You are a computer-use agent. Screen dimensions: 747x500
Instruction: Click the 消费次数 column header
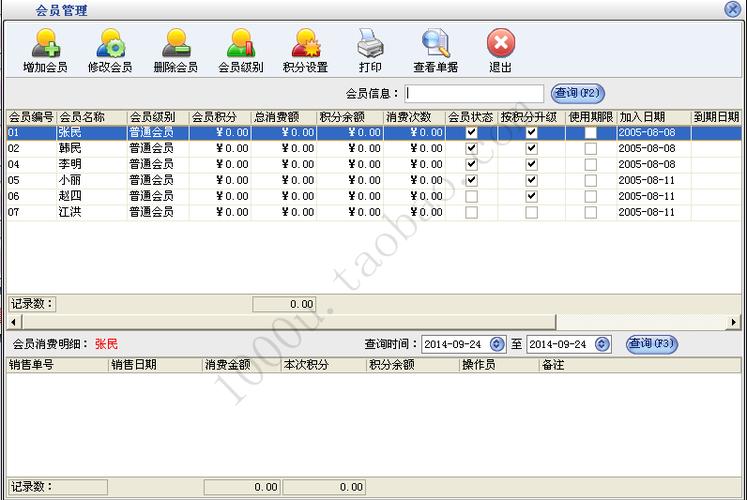click(414, 117)
